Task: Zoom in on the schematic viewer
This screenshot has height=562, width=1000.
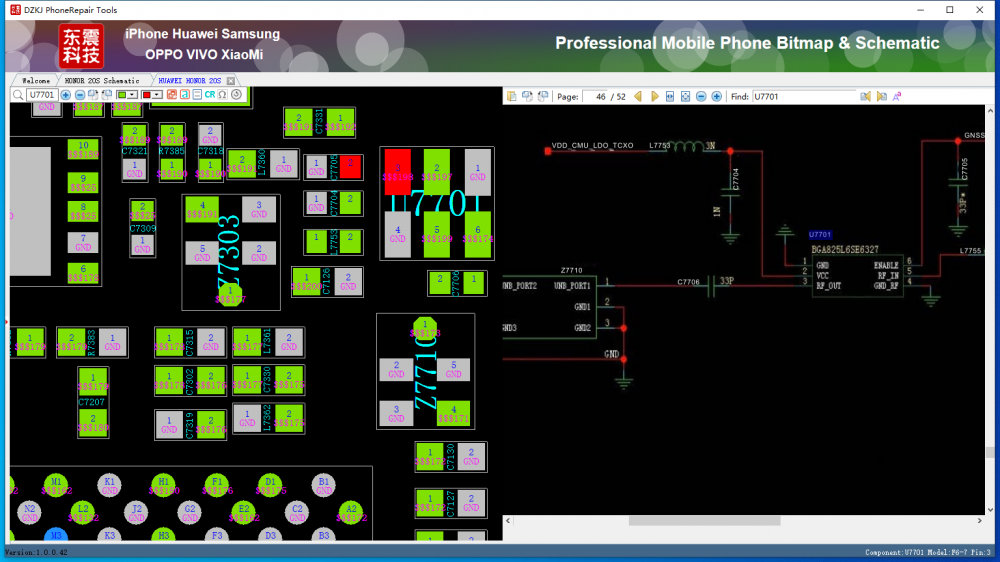Action: point(717,97)
